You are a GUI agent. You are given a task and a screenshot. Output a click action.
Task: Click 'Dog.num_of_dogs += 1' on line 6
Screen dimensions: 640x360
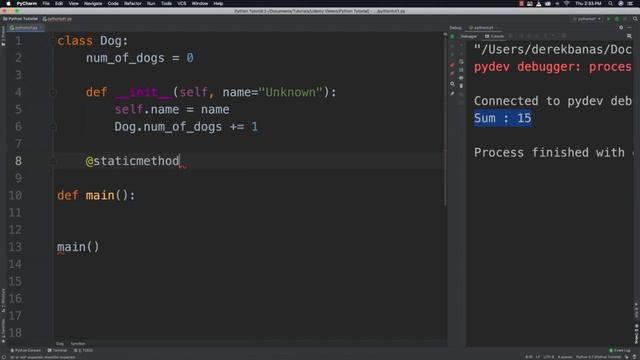coord(186,127)
